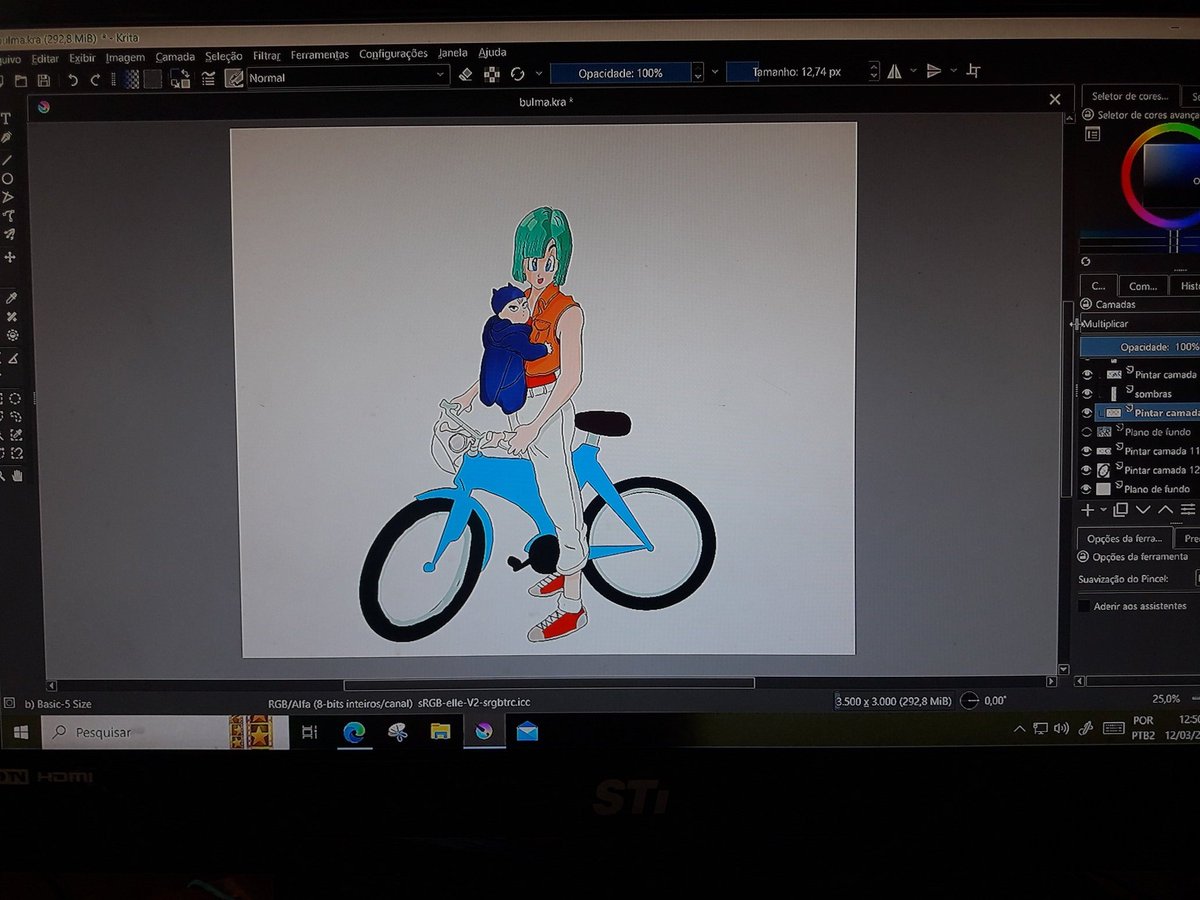1200x900 pixels.
Task: Move layer down with down chevron
Action: (x=1143, y=510)
